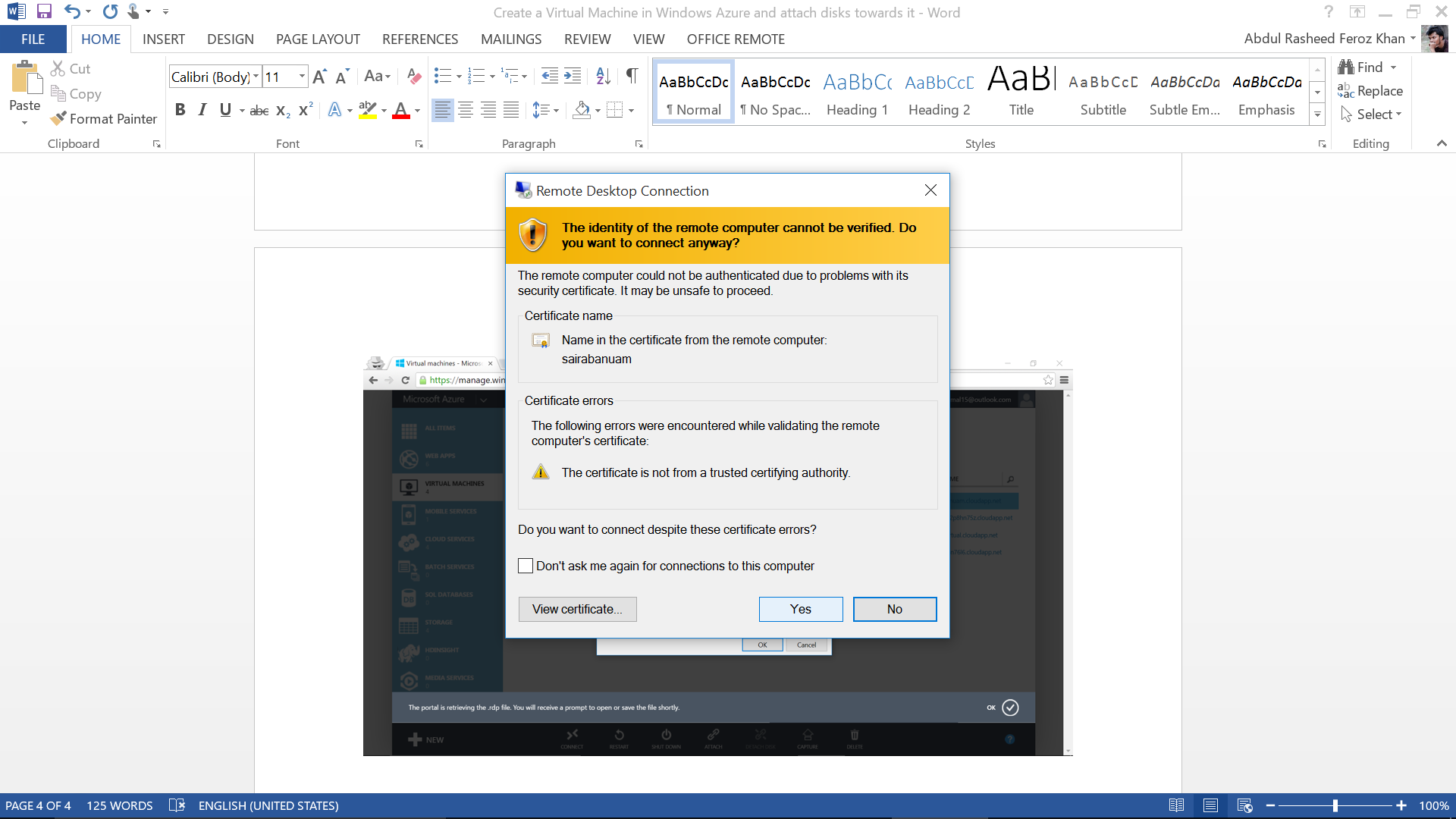Screen dimensions: 1456x819
Task: Click the Copy icon in Clipboard group
Action: (x=58, y=93)
